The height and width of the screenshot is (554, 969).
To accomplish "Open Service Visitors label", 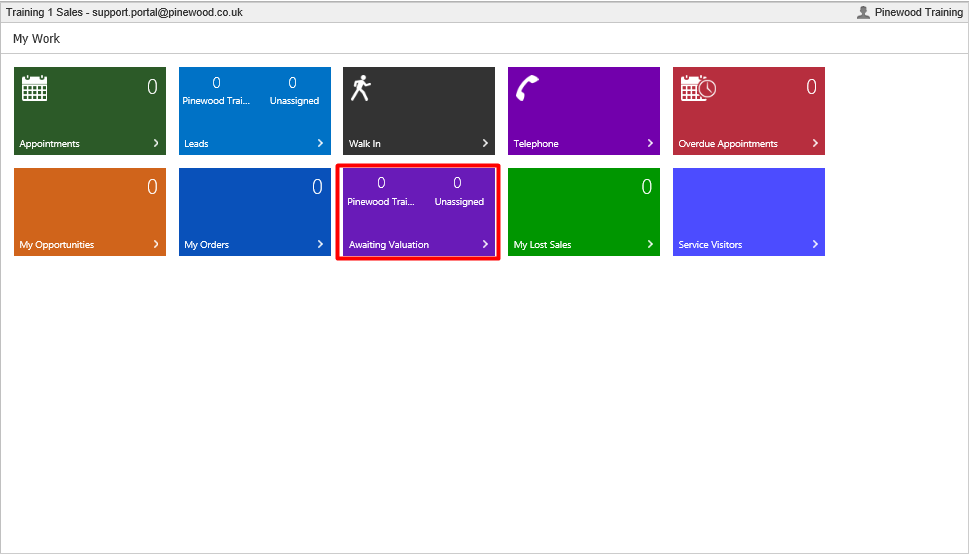I will click(x=710, y=244).
